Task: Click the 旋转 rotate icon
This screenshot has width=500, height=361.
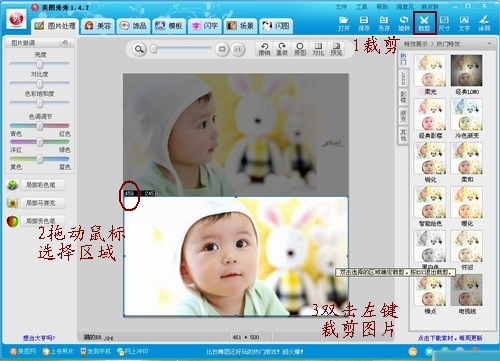Action: pyautogui.click(x=404, y=23)
